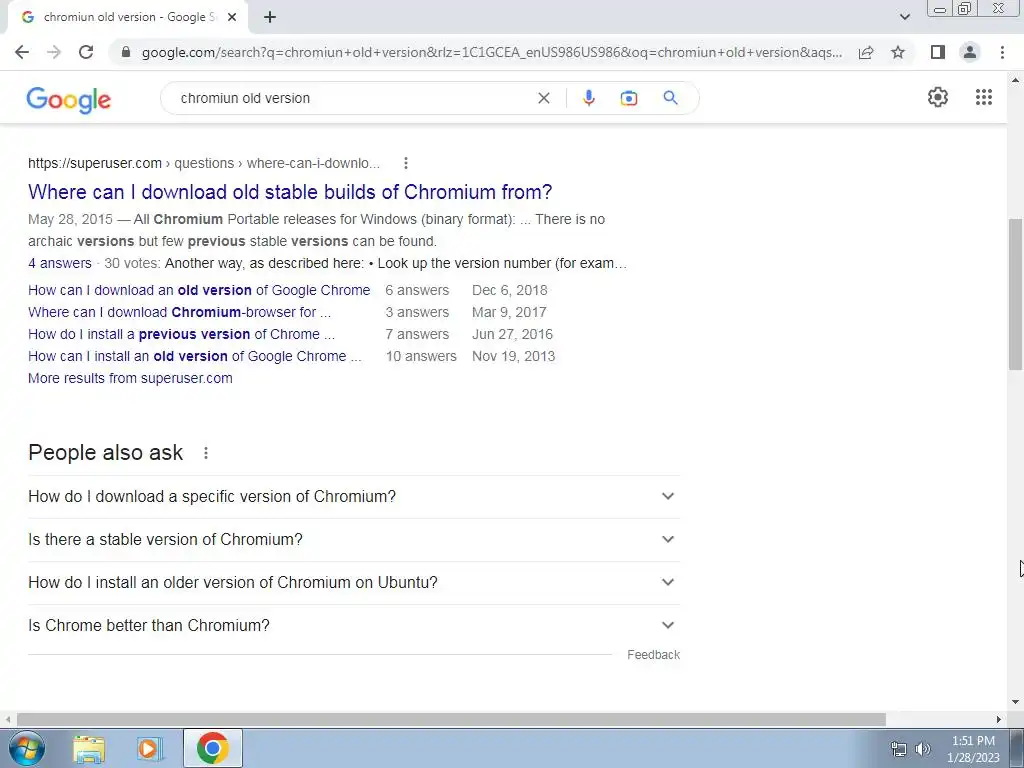Expand 'How do I install an older version of Chromium on Ubuntu?'
The width and height of the screenshot is (1024, 768).
(353, 583)
